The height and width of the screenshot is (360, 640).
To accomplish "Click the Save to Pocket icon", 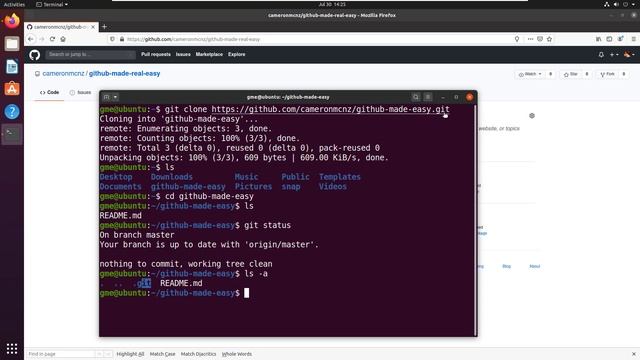I will pos(540,39).
